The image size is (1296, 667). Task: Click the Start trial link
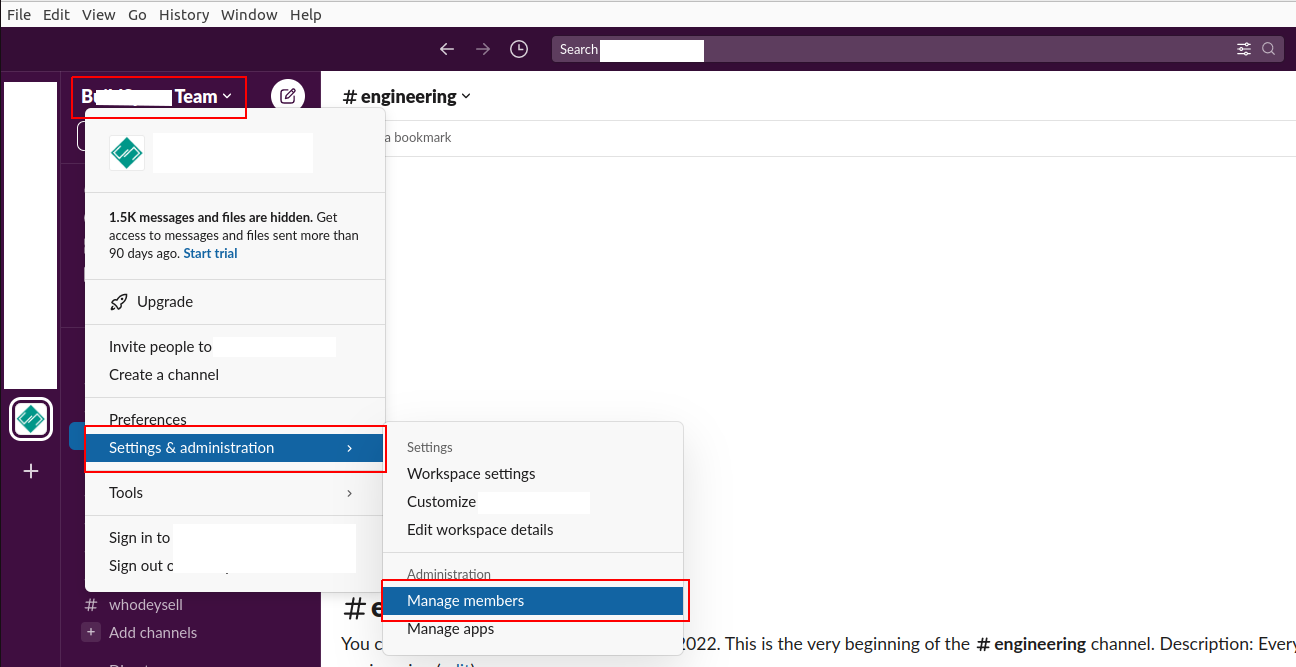(210, 254)
